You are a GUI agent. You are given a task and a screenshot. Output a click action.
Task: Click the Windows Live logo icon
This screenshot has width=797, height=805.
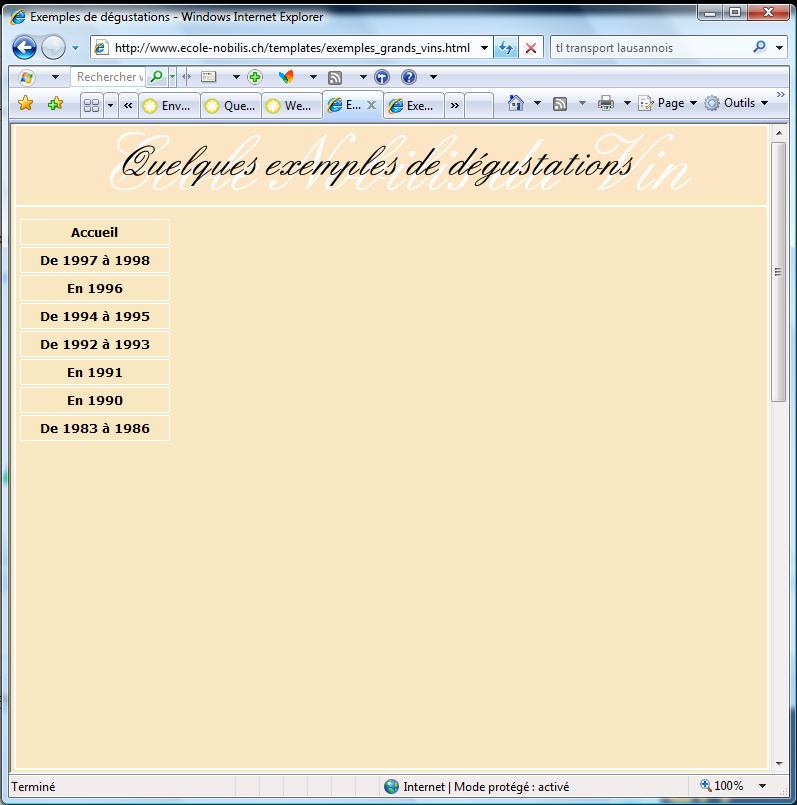coord(26,77)
